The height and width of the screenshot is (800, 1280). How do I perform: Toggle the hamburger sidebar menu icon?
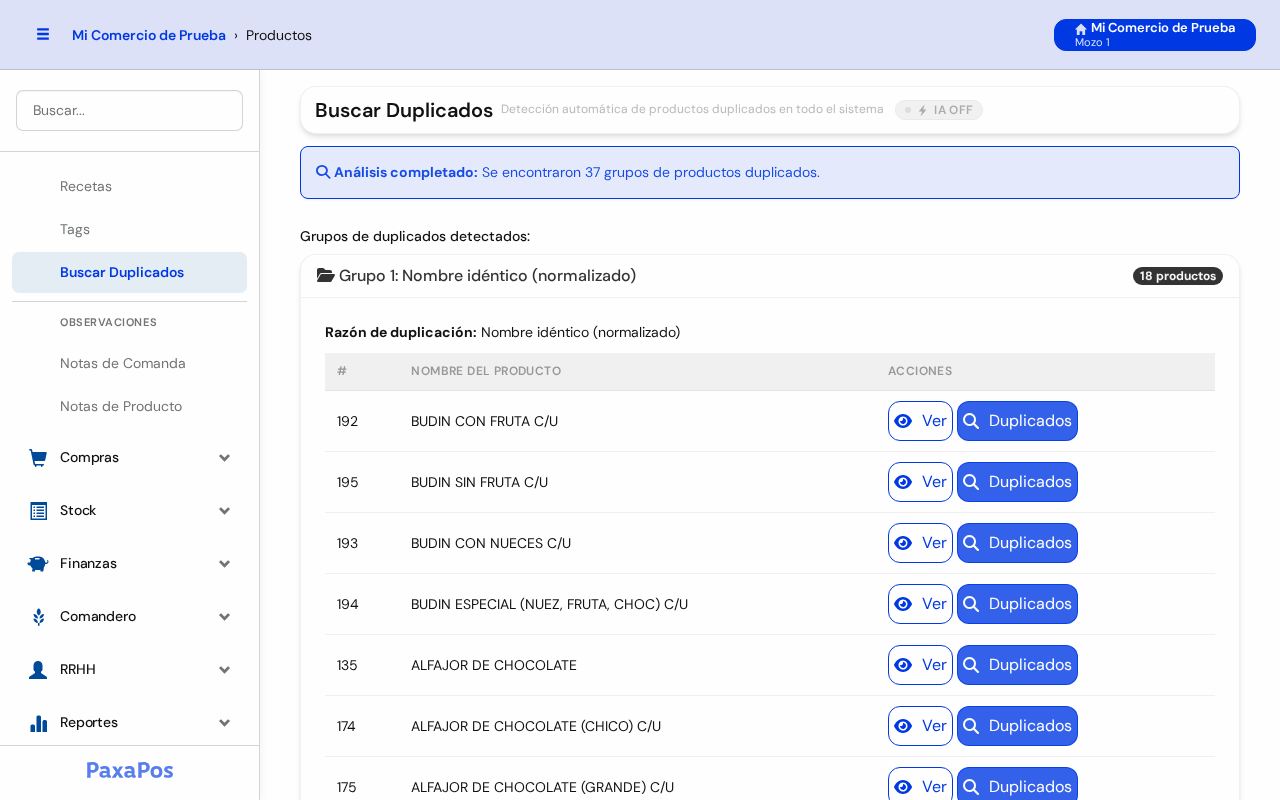[43, 34]
